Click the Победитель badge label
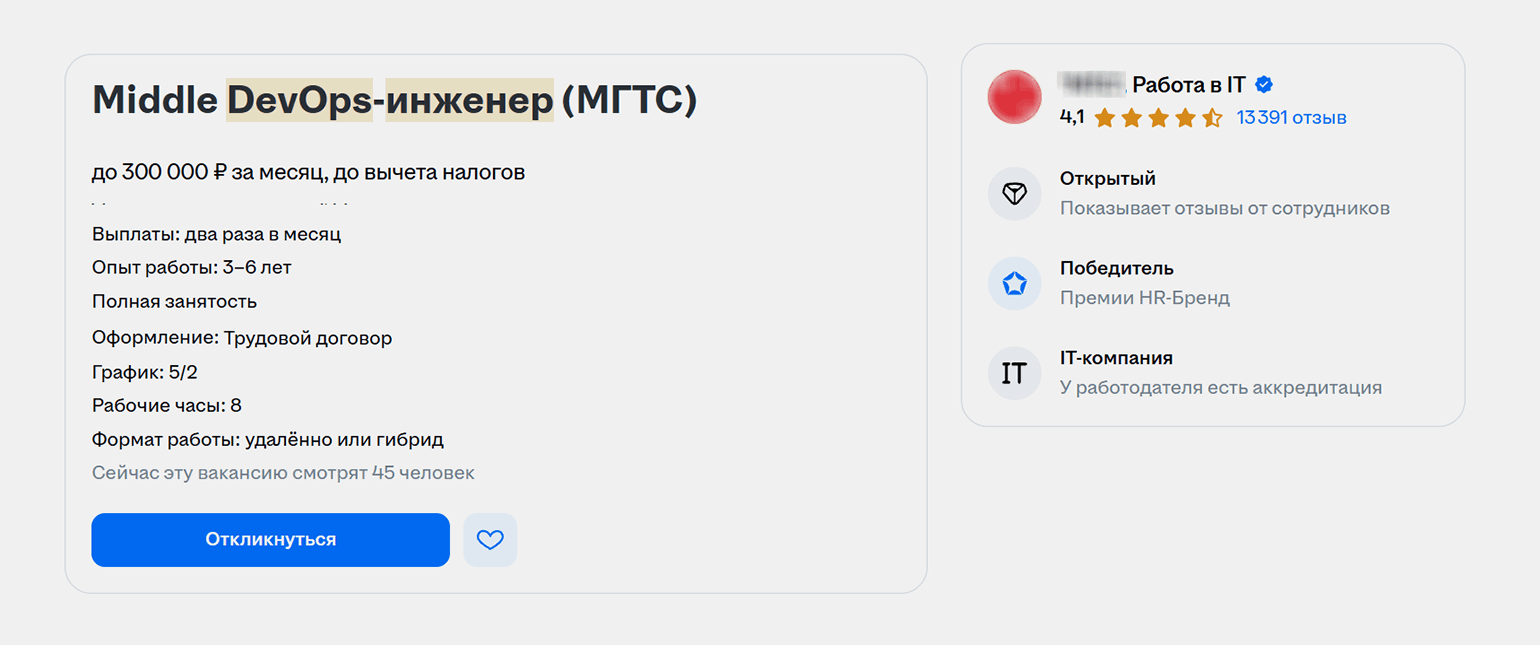The width and height of the screenshot is (1540, 645). 1117,269
